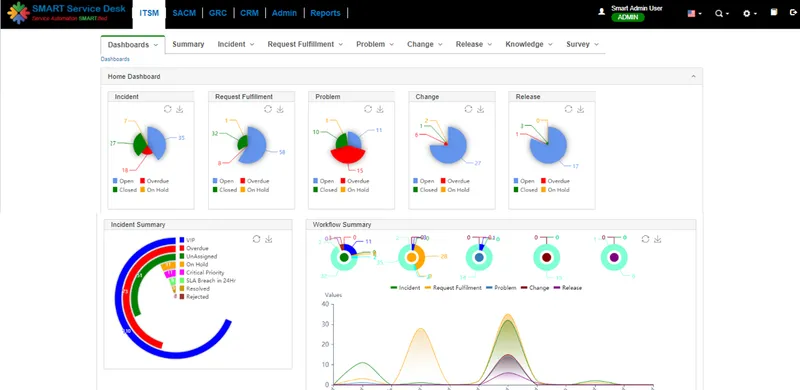Image resolution: width=800 pixels, height=390 pixels.
Task: Download the Problem pie chart
Action: [380, 109]
